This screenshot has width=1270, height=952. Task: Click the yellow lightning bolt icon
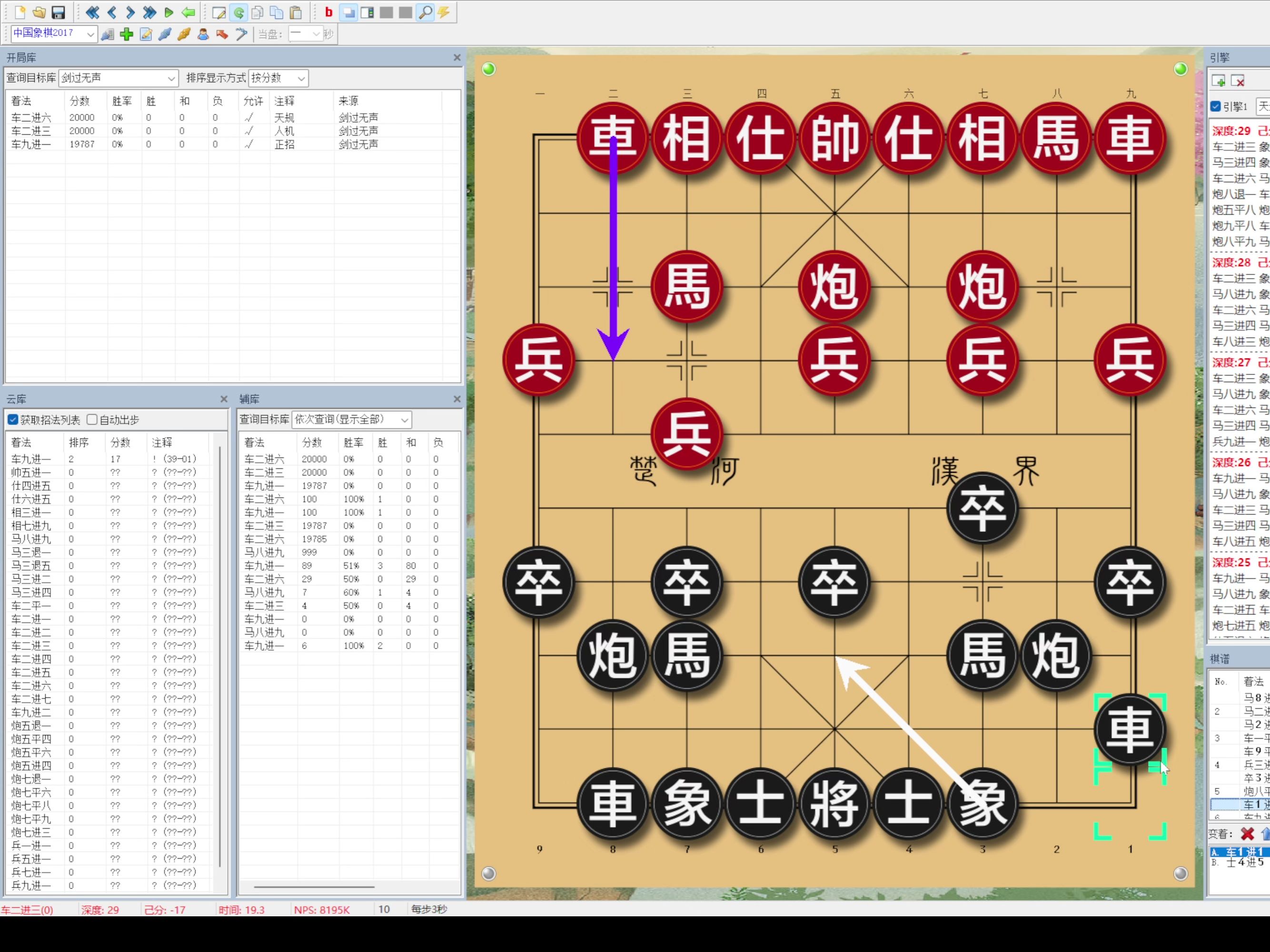click(x=444, y=12)
